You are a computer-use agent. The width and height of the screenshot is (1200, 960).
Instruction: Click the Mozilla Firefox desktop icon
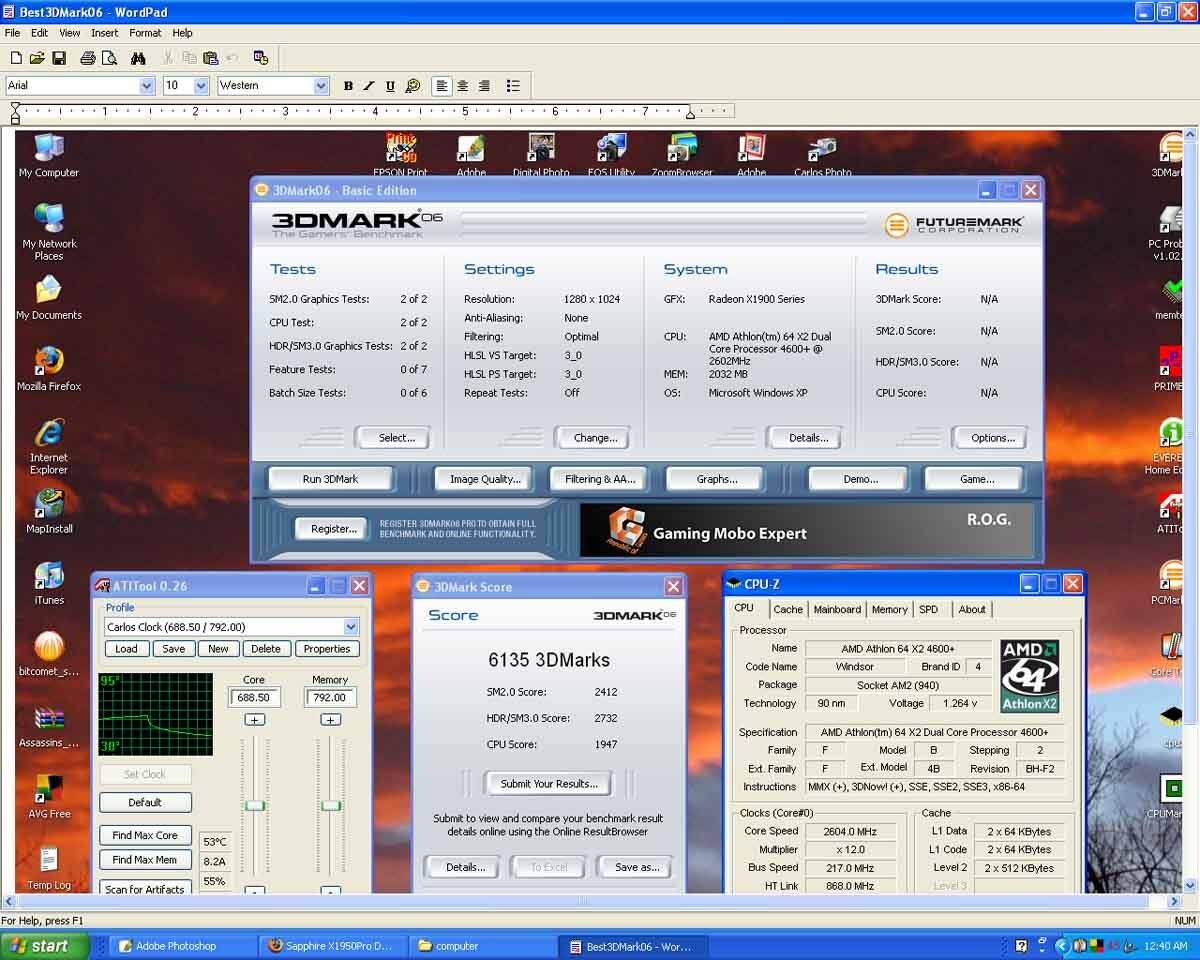tap(48, 368)
